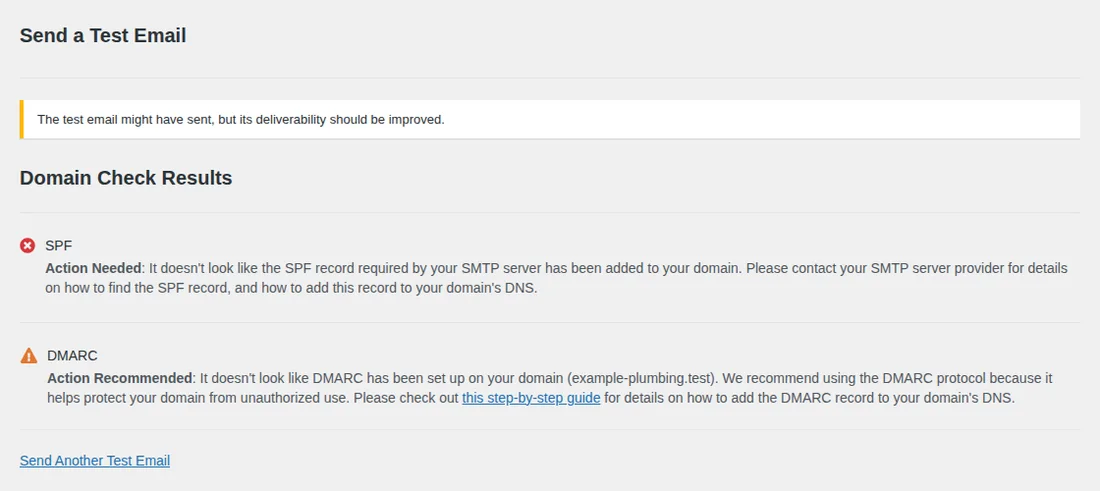Click the "Action Needed" bold text

coord(94,269)
